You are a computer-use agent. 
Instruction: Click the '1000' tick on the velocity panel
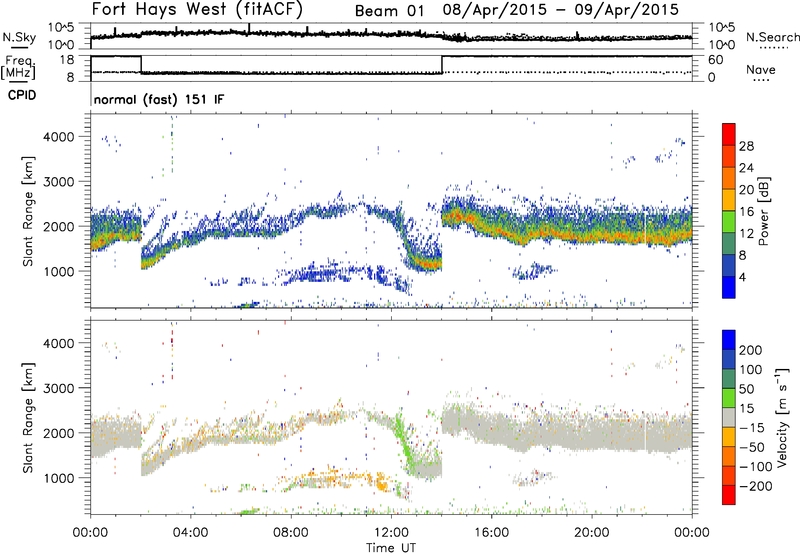[59, 478]
